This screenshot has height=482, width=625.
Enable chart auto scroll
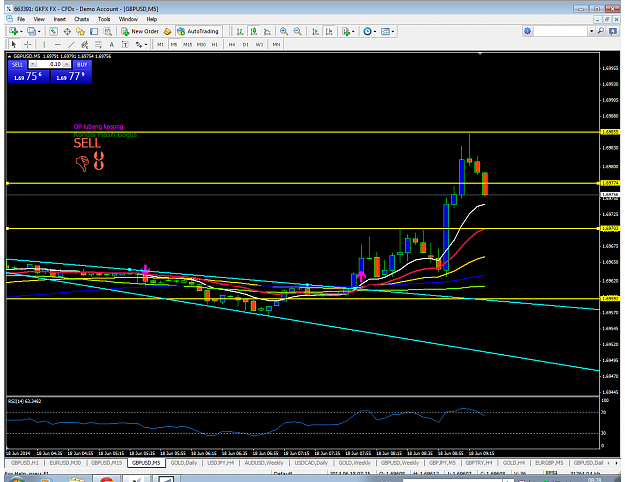(x=315, y=31)
